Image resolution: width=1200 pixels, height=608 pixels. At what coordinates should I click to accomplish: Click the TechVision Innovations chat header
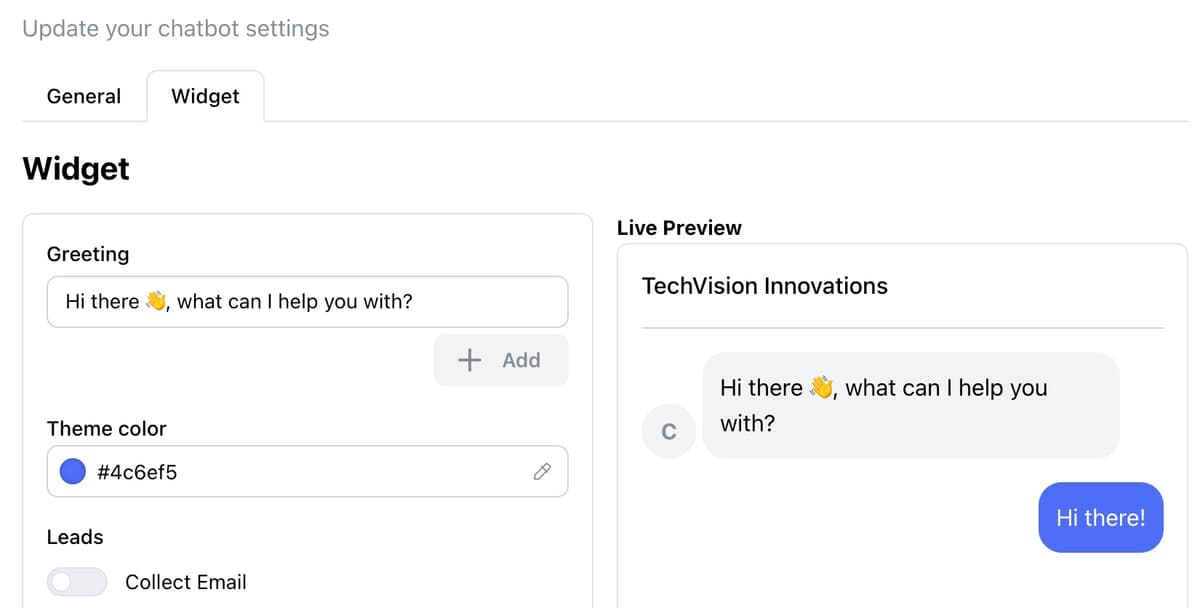pyautogui.click(x=765, y=286)
